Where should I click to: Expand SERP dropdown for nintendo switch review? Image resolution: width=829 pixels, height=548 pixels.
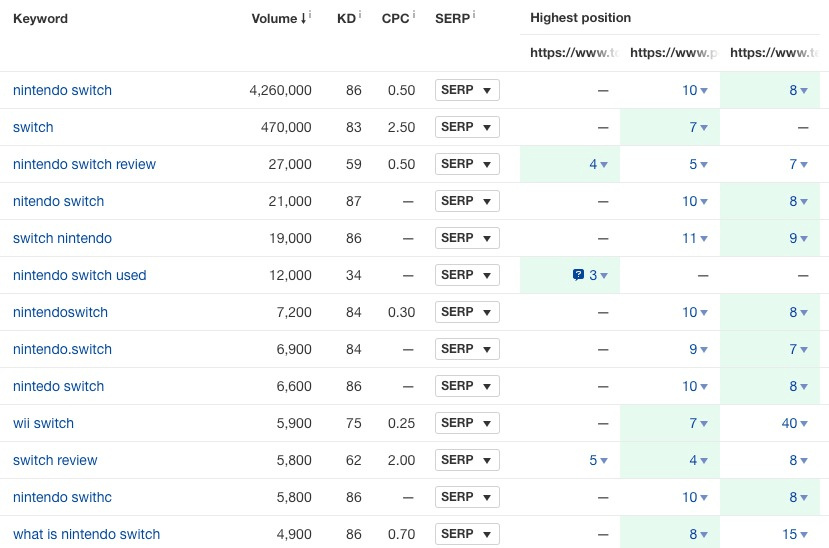[467, 164]
